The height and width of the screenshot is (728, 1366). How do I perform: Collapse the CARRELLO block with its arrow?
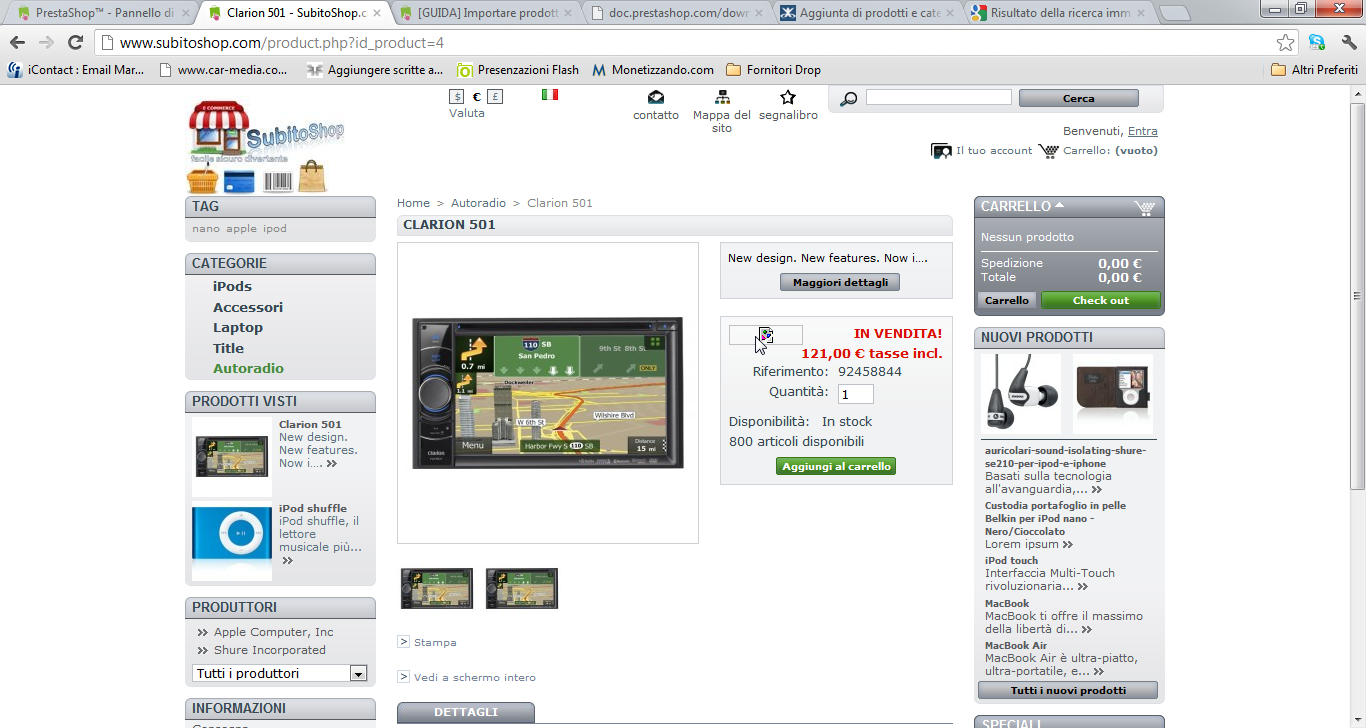1060,205
